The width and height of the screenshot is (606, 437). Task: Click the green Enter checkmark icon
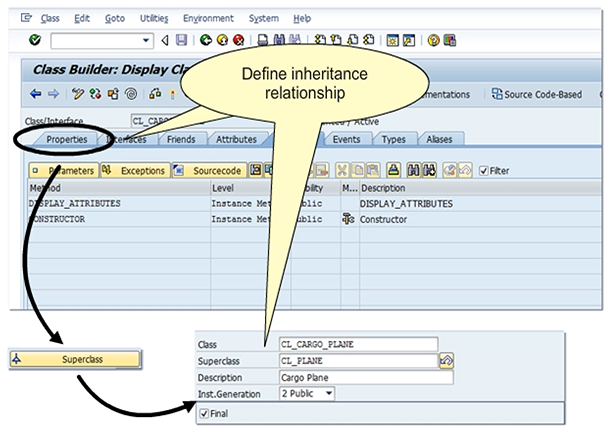tap(36, 41)
